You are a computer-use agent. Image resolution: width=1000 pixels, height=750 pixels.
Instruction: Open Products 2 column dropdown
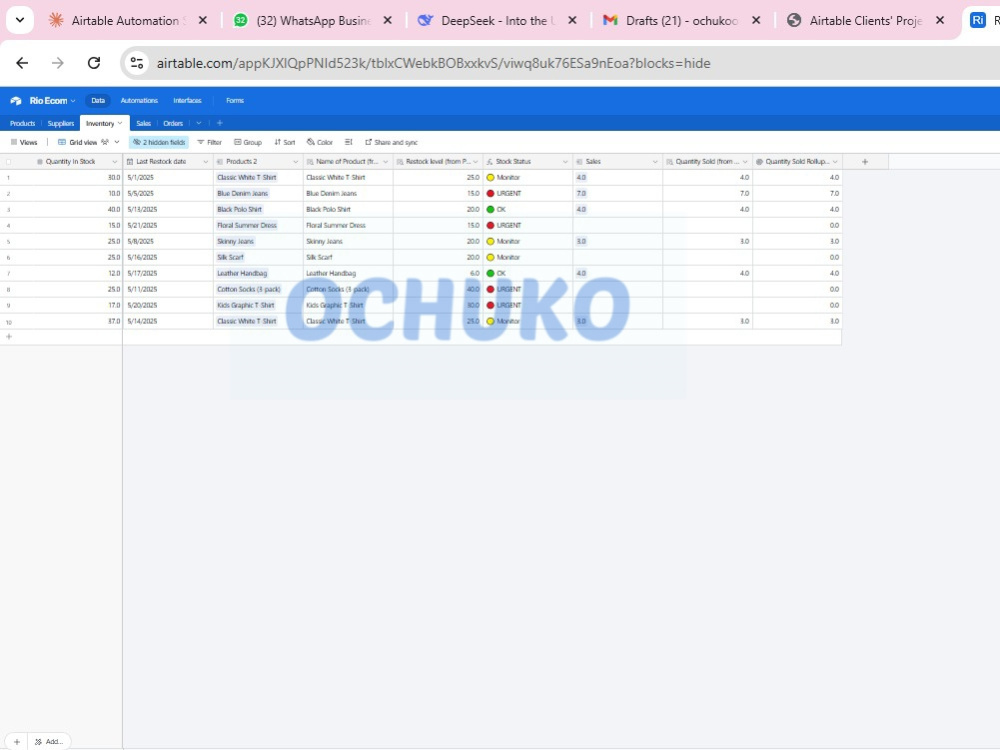(295, 162)
